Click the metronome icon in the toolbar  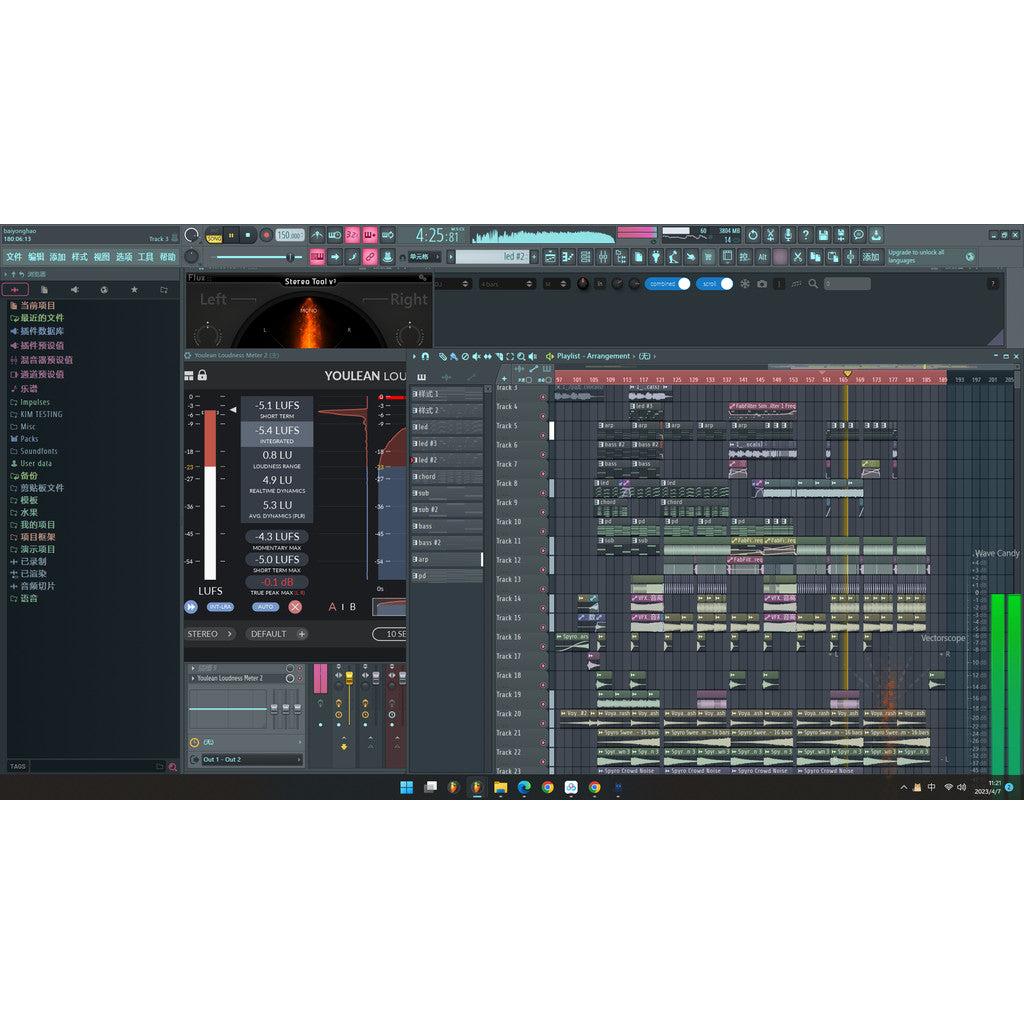pos(317,235)
